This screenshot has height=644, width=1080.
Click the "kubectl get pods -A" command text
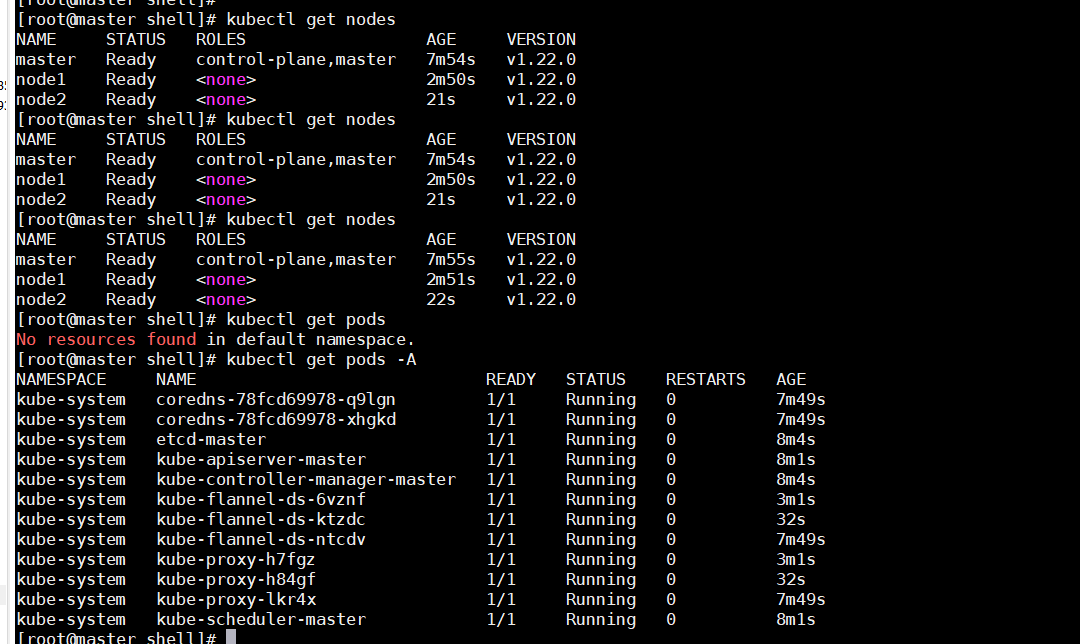tap(321, 360)
